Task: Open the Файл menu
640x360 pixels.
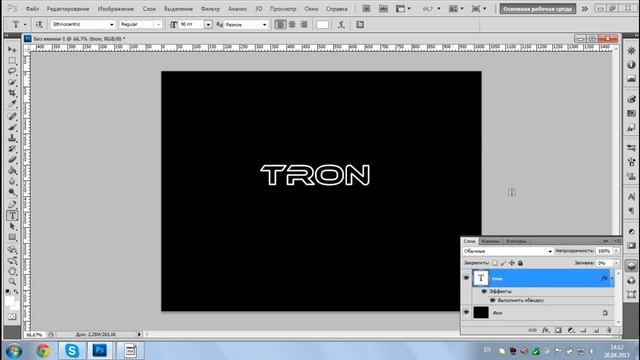Action: 32,9
